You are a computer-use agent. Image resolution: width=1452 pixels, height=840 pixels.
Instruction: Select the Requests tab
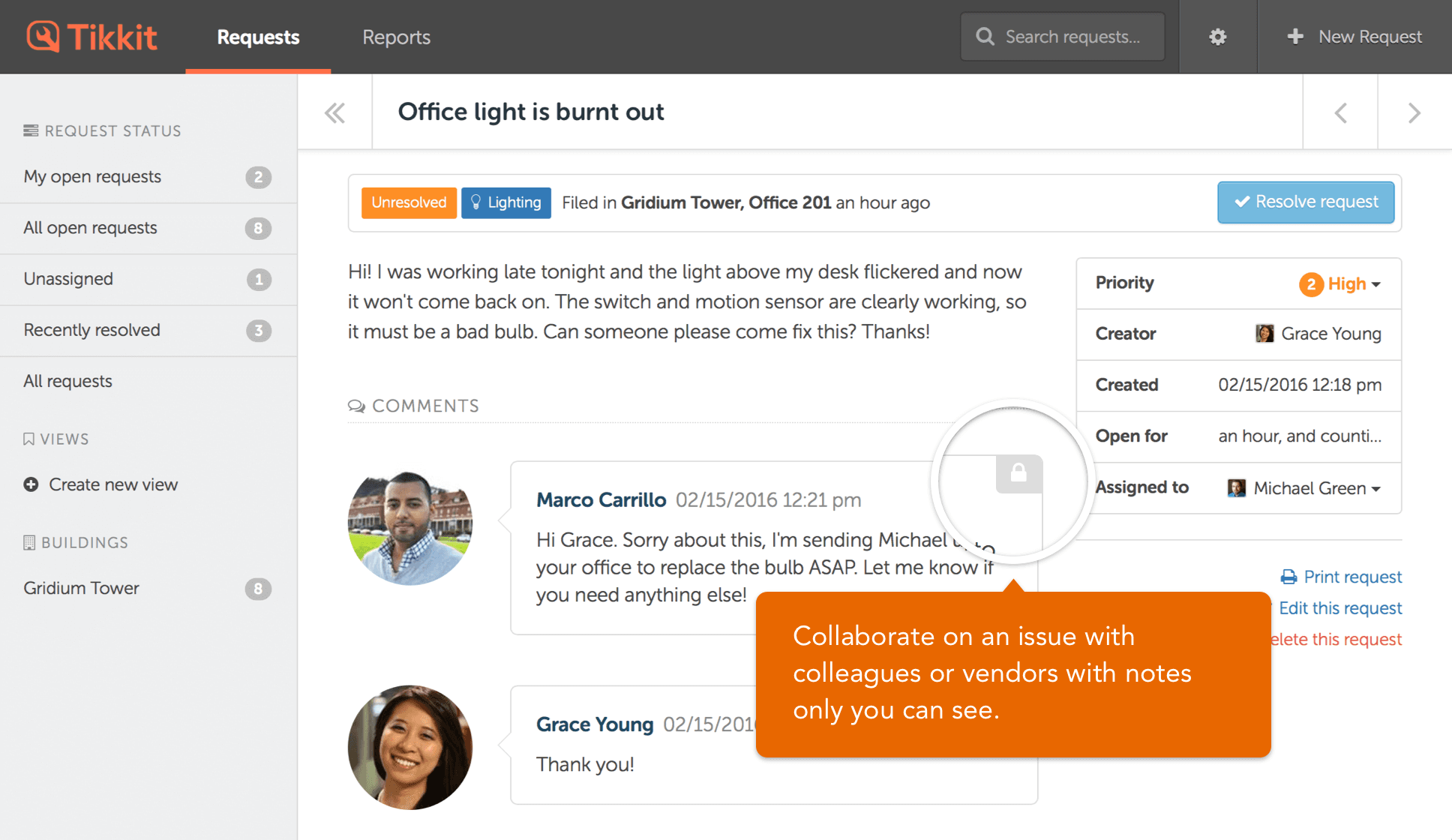258,37
